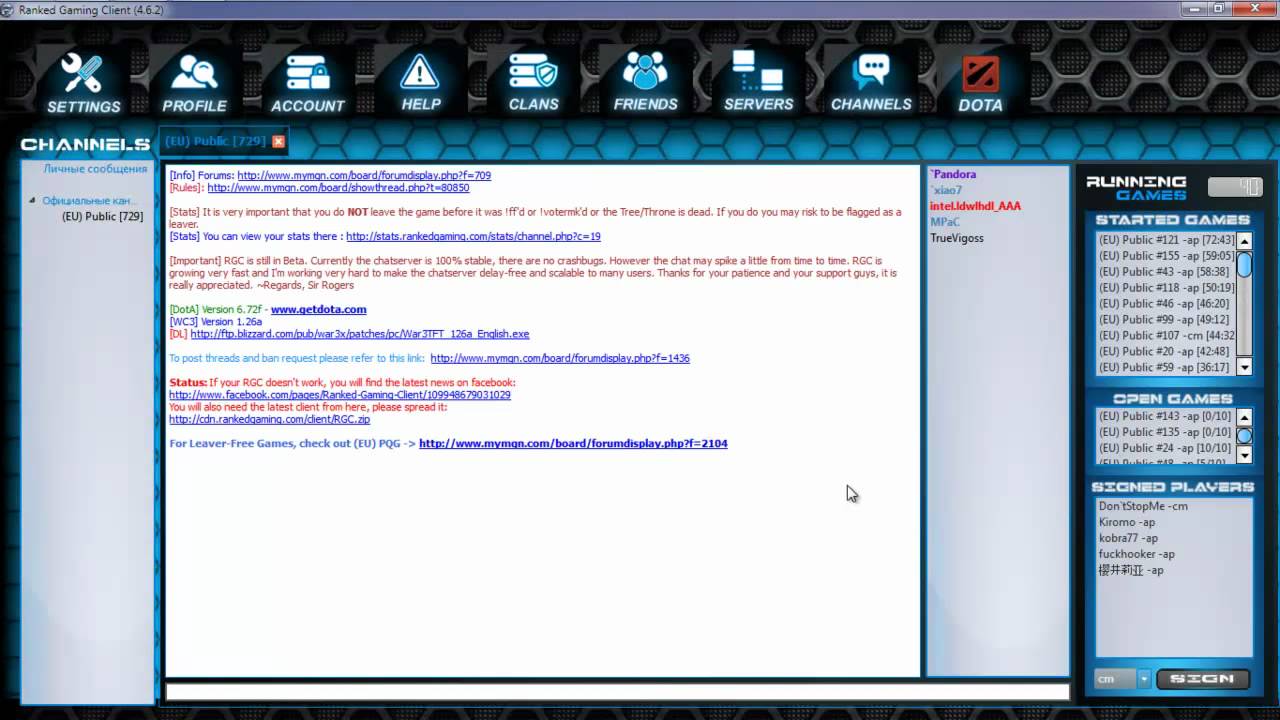Open the Rules showthread link
The height and width of the screenshot is (720, 1280).
(x=338, y=187)
